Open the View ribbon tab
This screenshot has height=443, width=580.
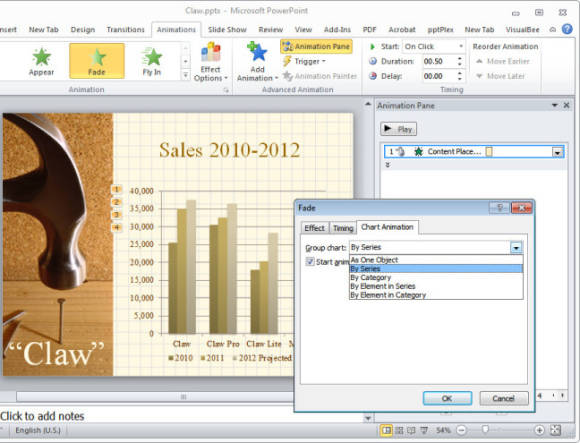pyautogui.click(x=303, y=30)
